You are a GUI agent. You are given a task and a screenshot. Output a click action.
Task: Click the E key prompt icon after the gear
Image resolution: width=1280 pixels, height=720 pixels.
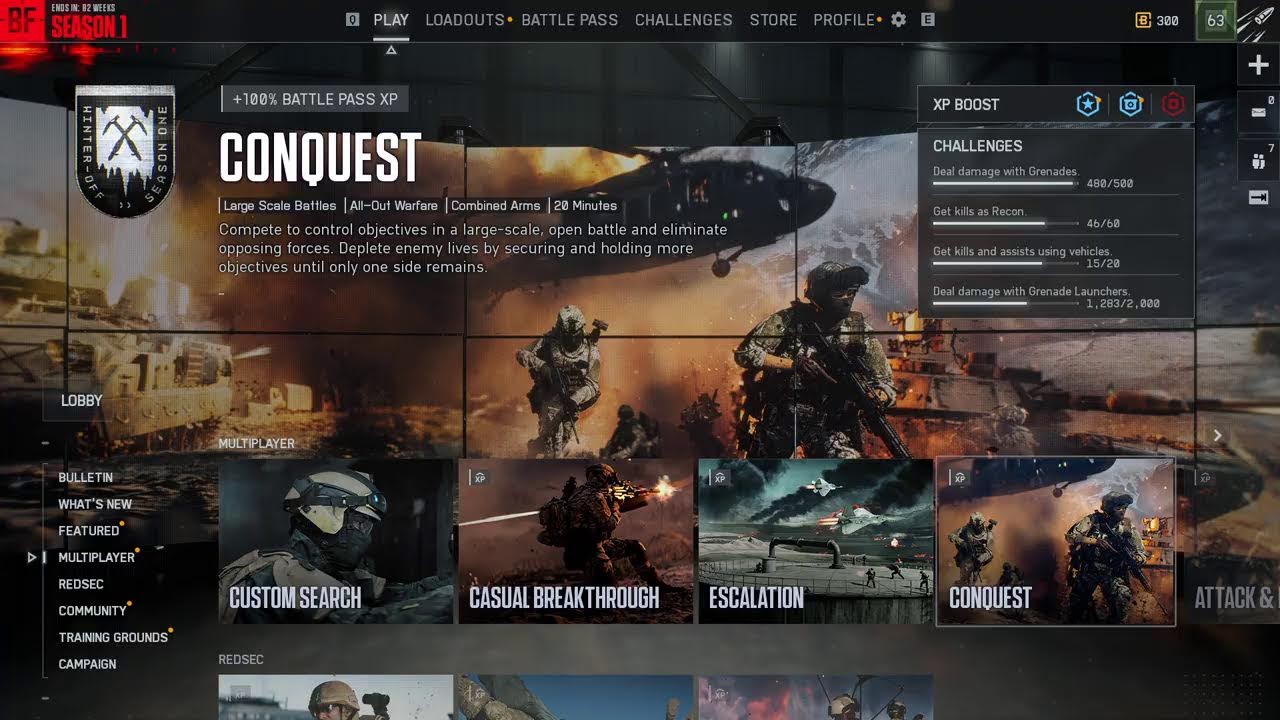(928, 19)
